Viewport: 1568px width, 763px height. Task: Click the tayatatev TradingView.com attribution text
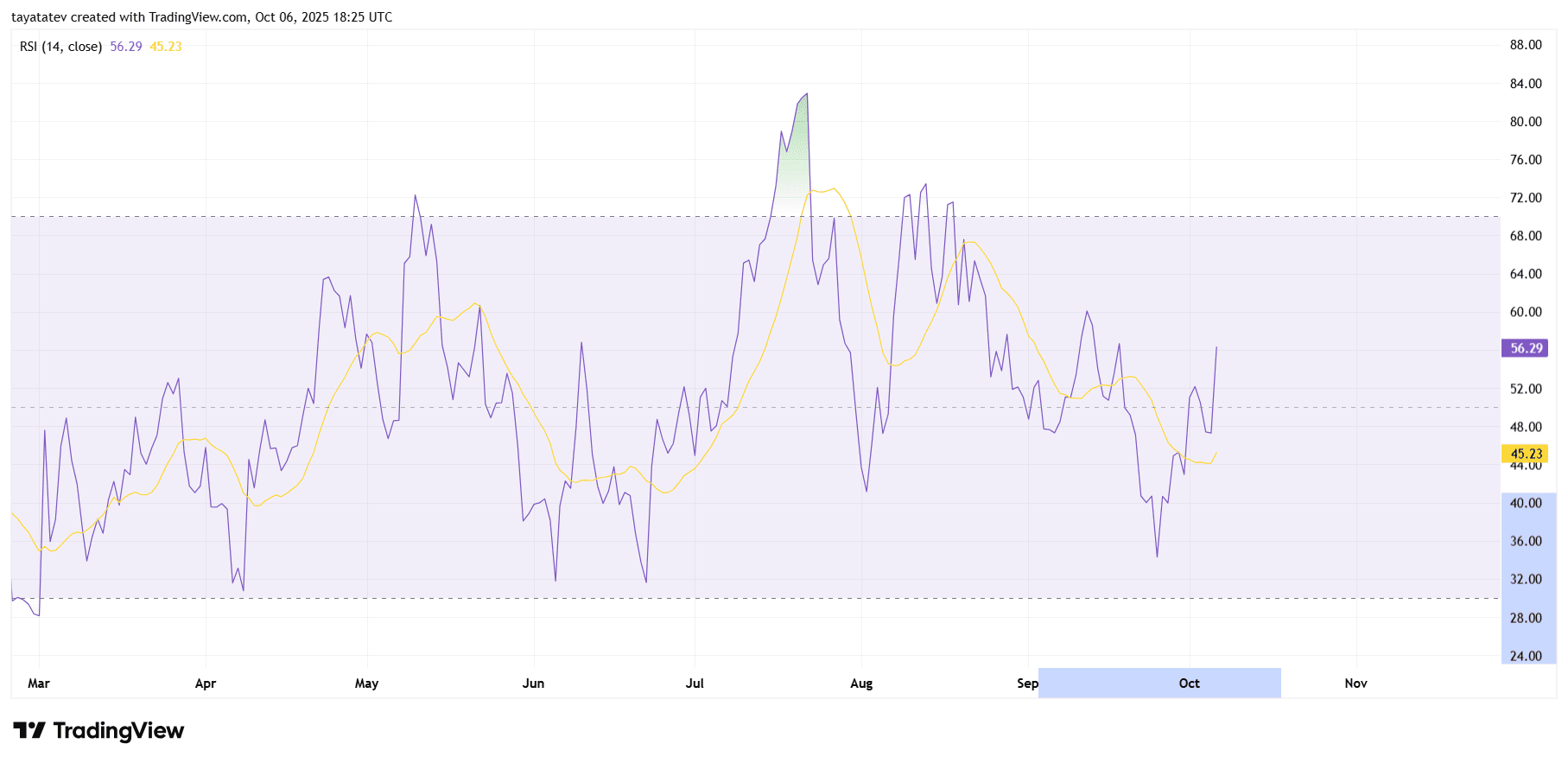(201, 17)
